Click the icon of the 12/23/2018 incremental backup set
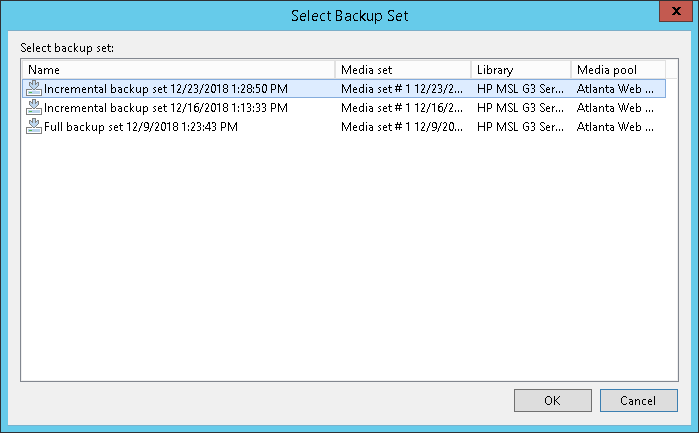 [x=34, y=89]
